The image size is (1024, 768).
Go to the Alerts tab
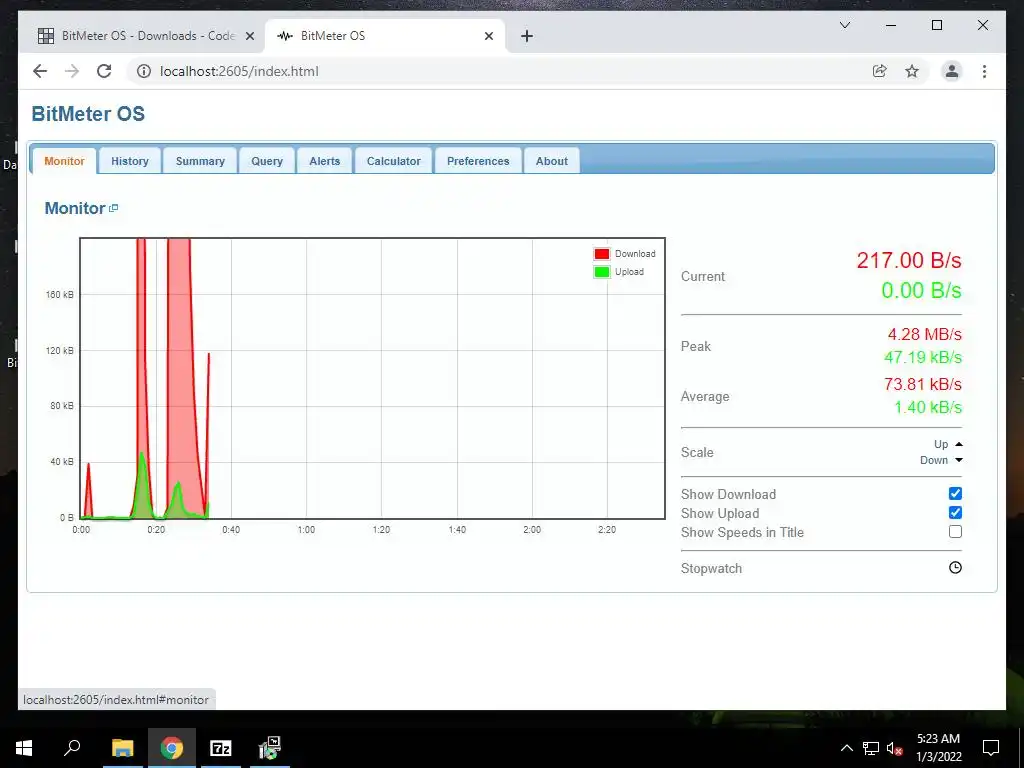(x=325, y=161)
